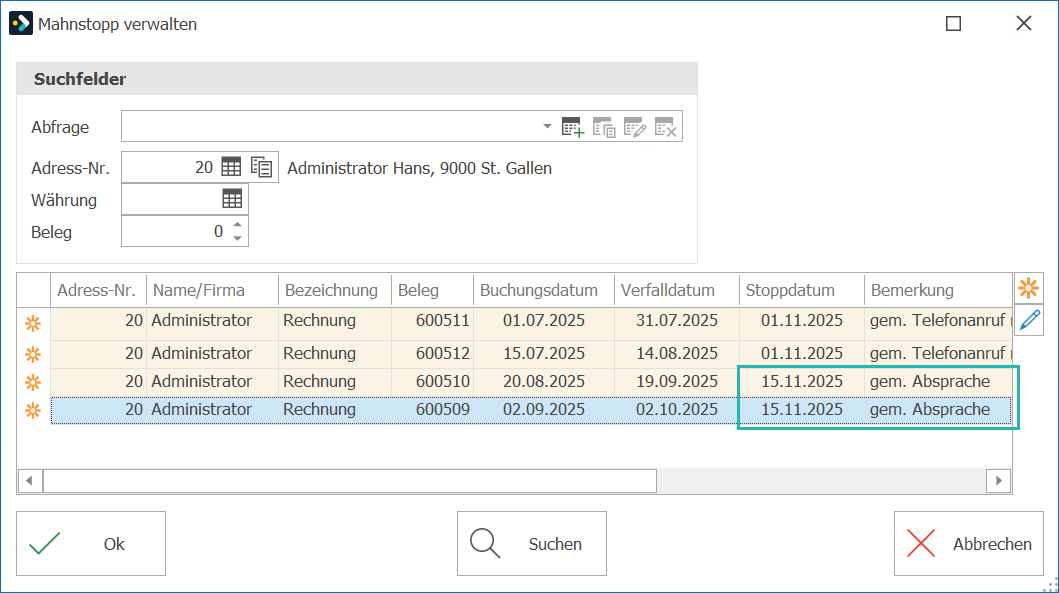The height and width of the screenshot is (593, 1059).
Task: Open the Abfrage dropdown arrow
Action: click(x=547, y=126)
